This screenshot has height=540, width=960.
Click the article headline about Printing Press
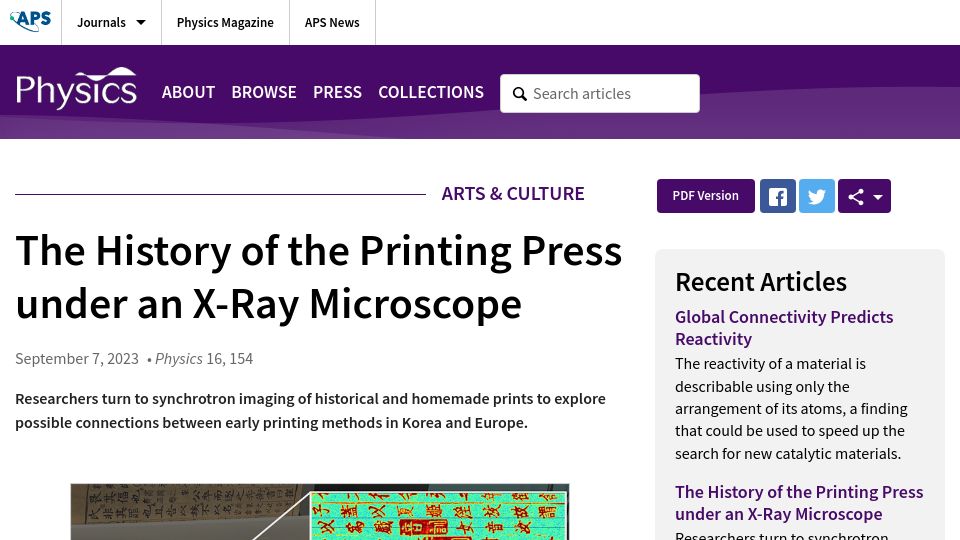coord(318,277)
